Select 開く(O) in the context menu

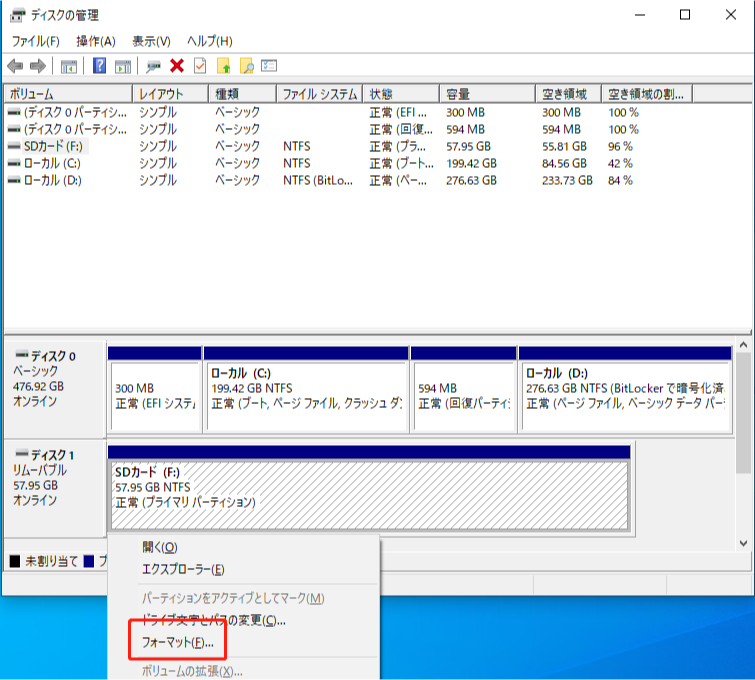pos(159,547)
